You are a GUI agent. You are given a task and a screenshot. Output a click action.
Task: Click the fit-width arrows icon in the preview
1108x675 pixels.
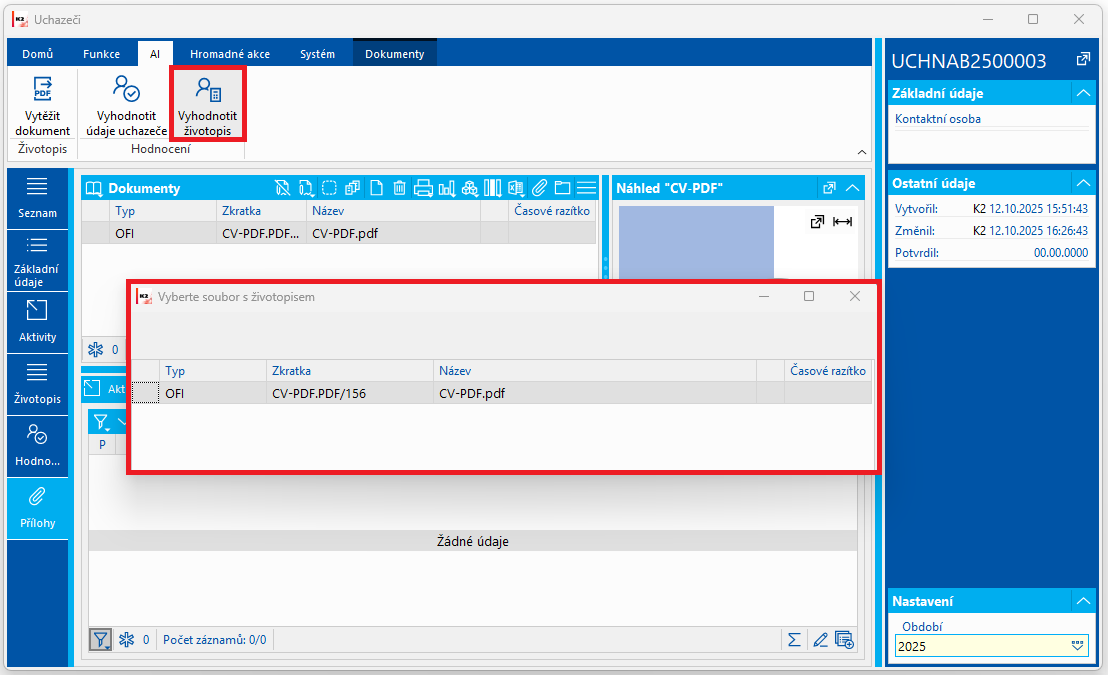(842, 222)
